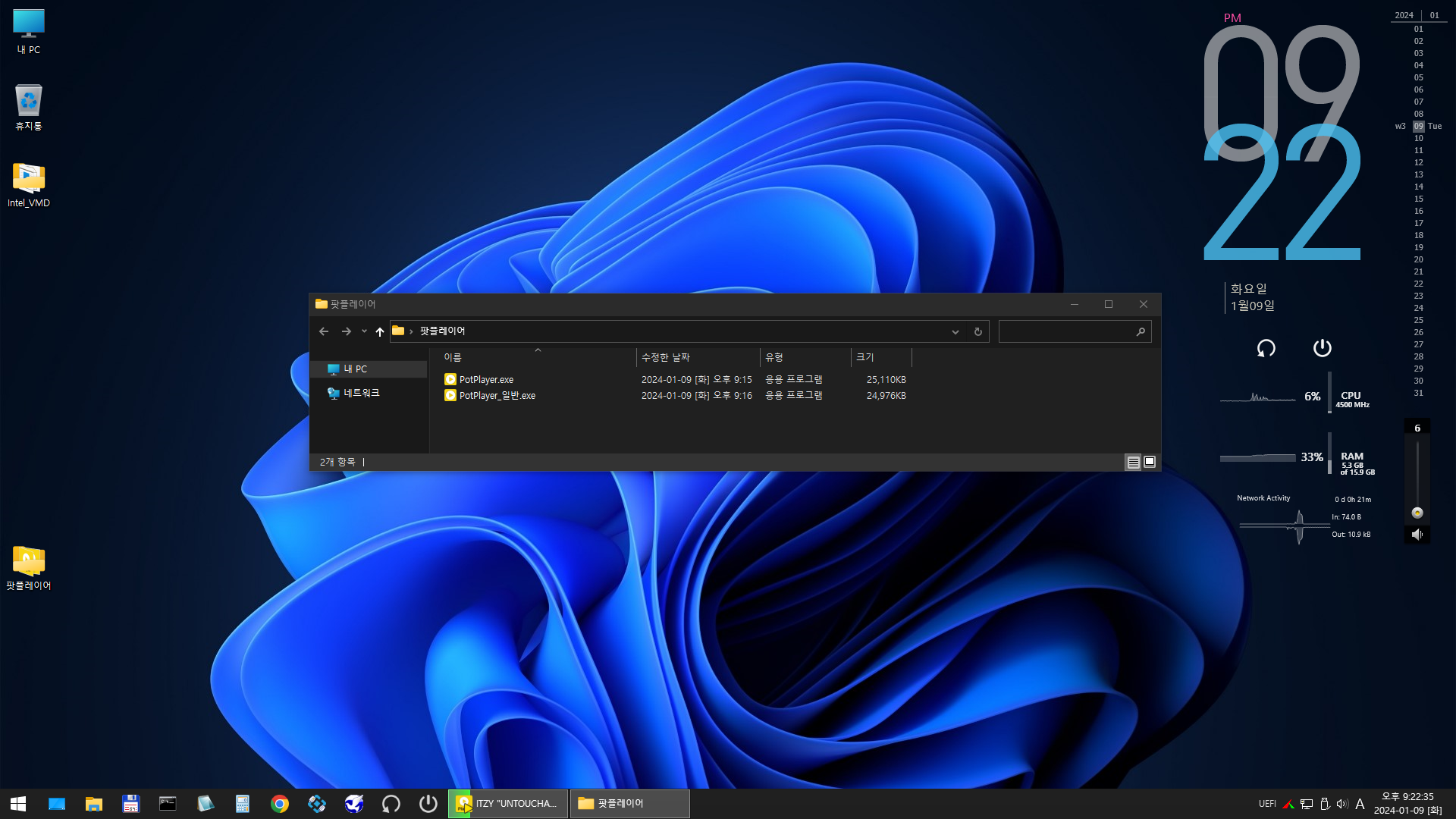
Task: Switch to 팟플레이어 folder taskbar button
Action: coord(630,804)
